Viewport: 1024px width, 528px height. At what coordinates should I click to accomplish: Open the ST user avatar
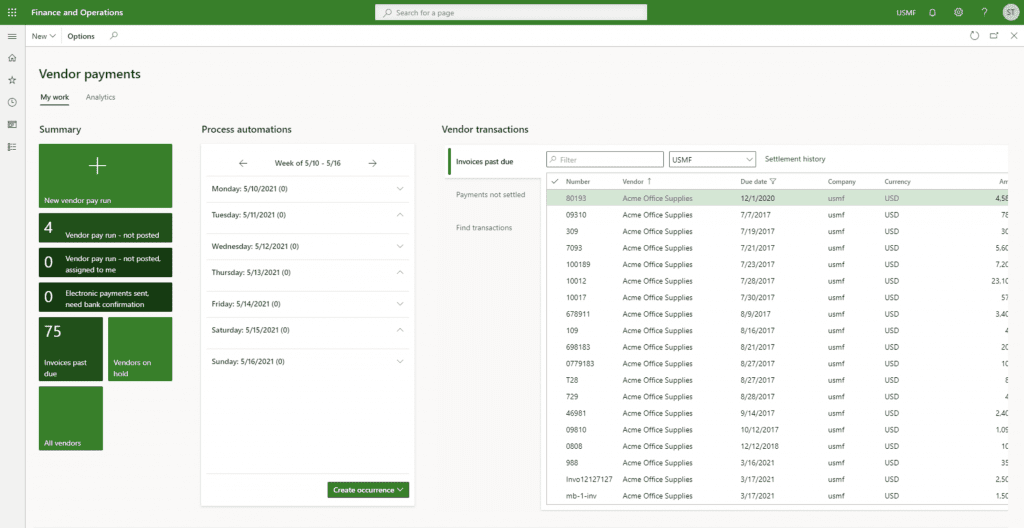click(1010, 12)
